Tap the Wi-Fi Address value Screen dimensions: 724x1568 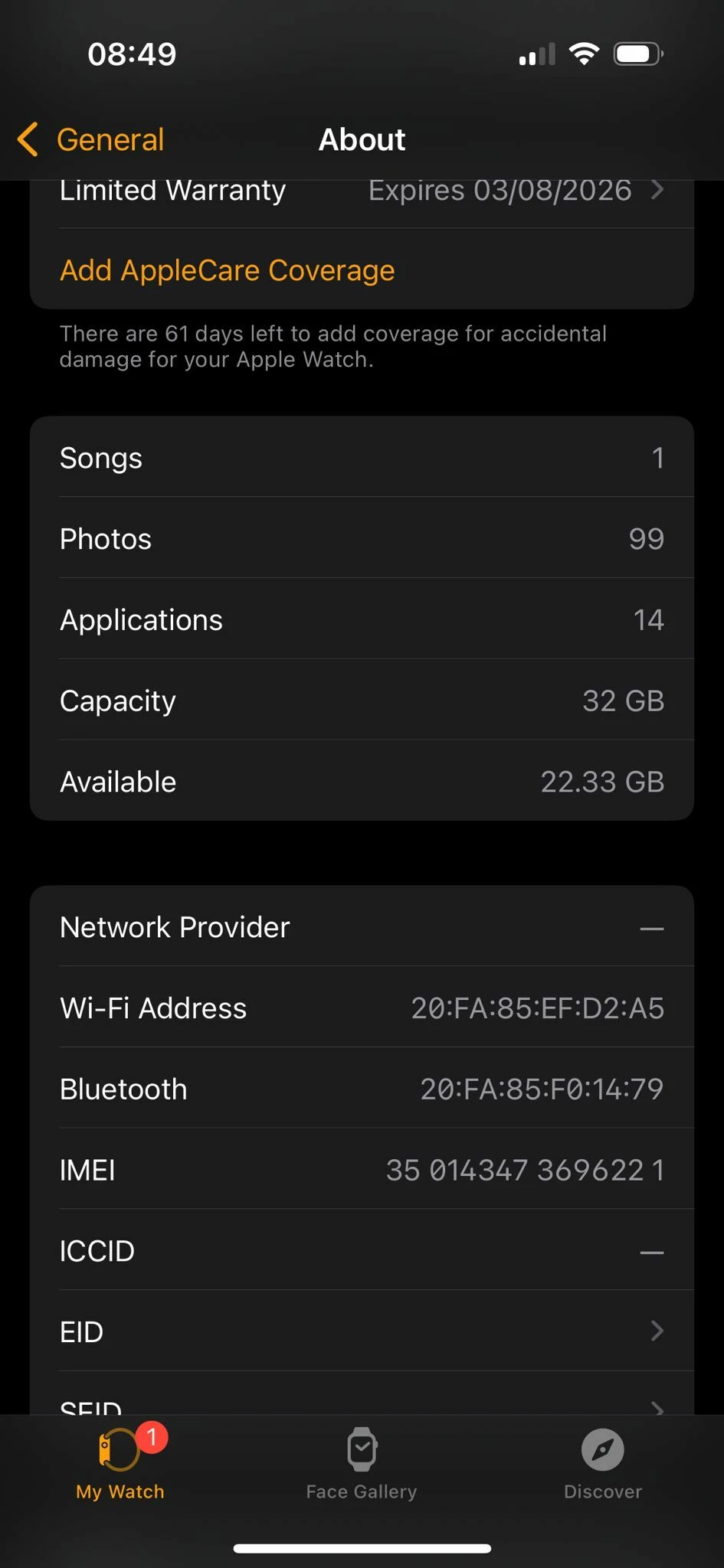[537, 1008]
